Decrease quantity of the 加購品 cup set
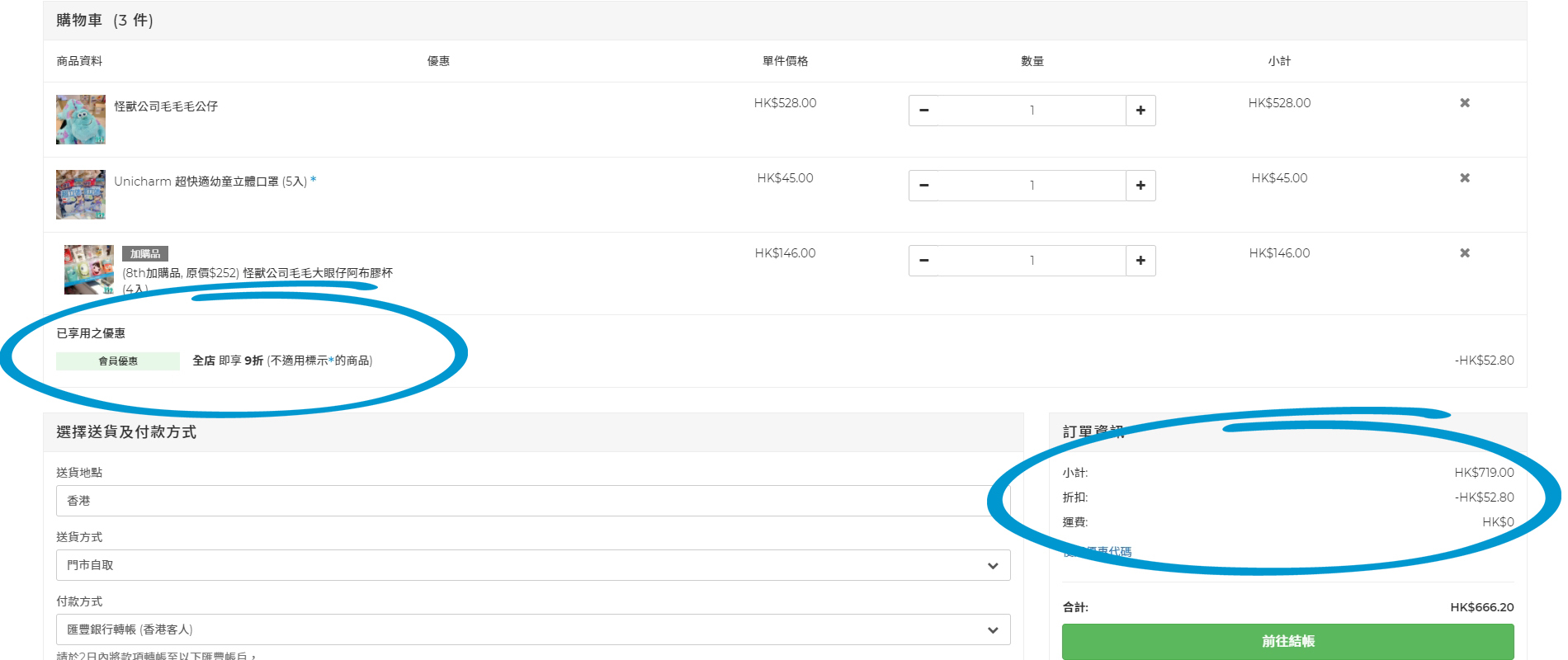The width and height of the screenshot is (1568, 660). 923,261
